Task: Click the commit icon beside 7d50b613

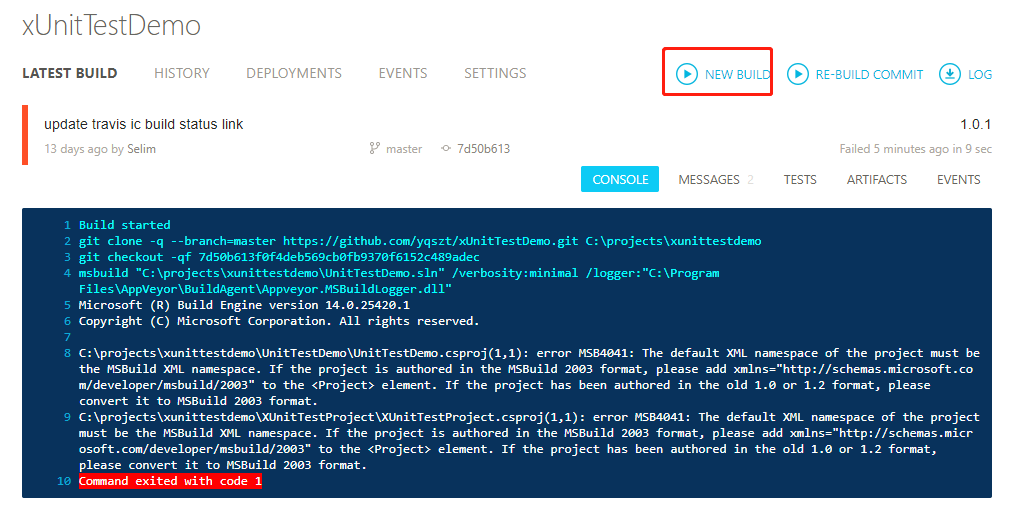Action: point(445,148)
